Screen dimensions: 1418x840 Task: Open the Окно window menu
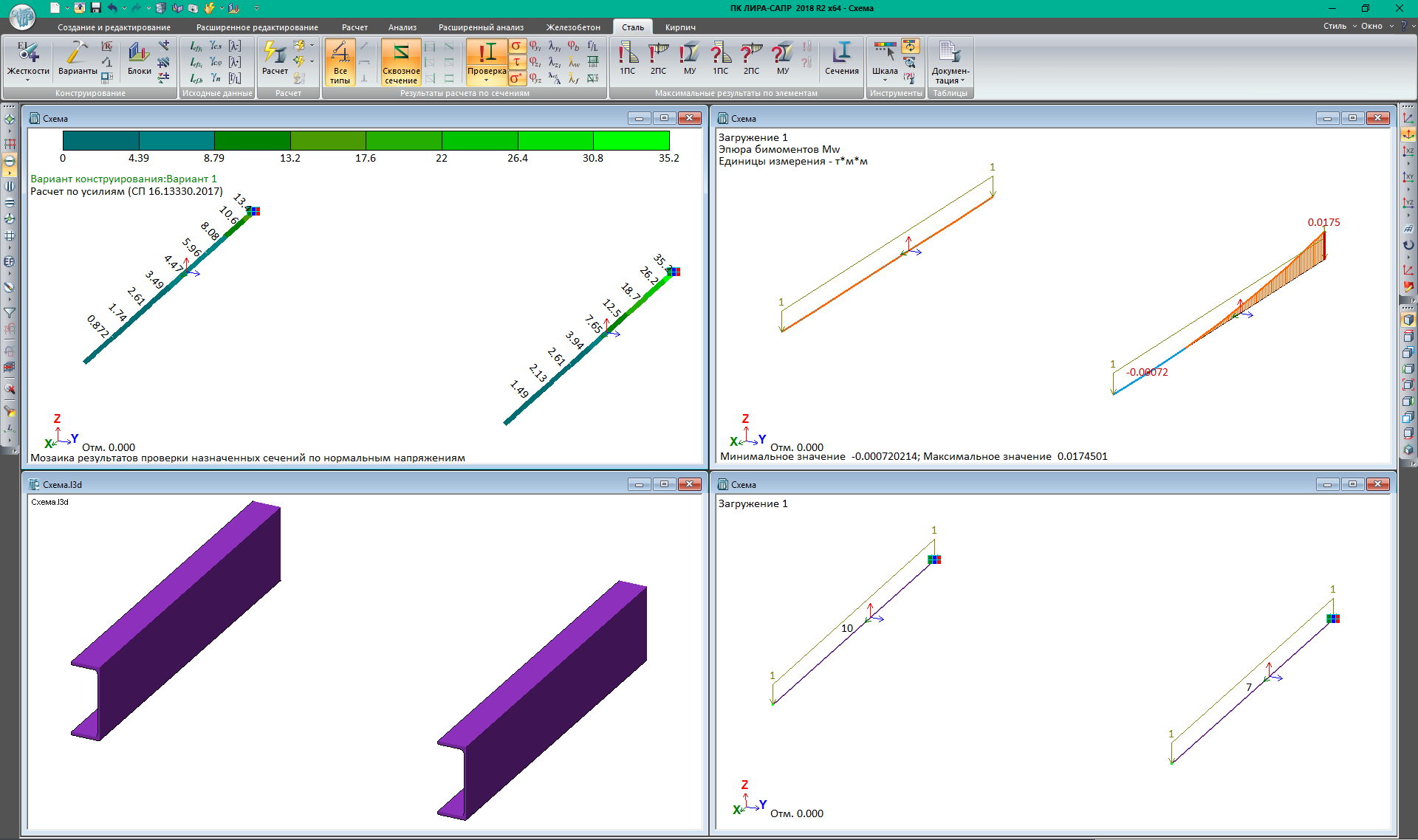[1371, 26]
